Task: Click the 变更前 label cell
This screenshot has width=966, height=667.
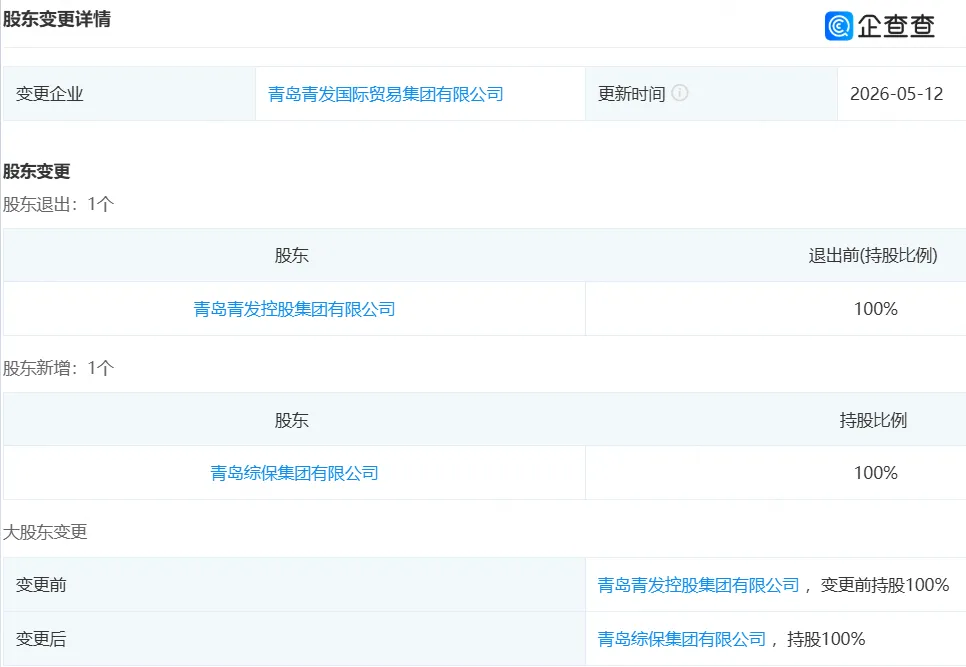Action: 294,585
